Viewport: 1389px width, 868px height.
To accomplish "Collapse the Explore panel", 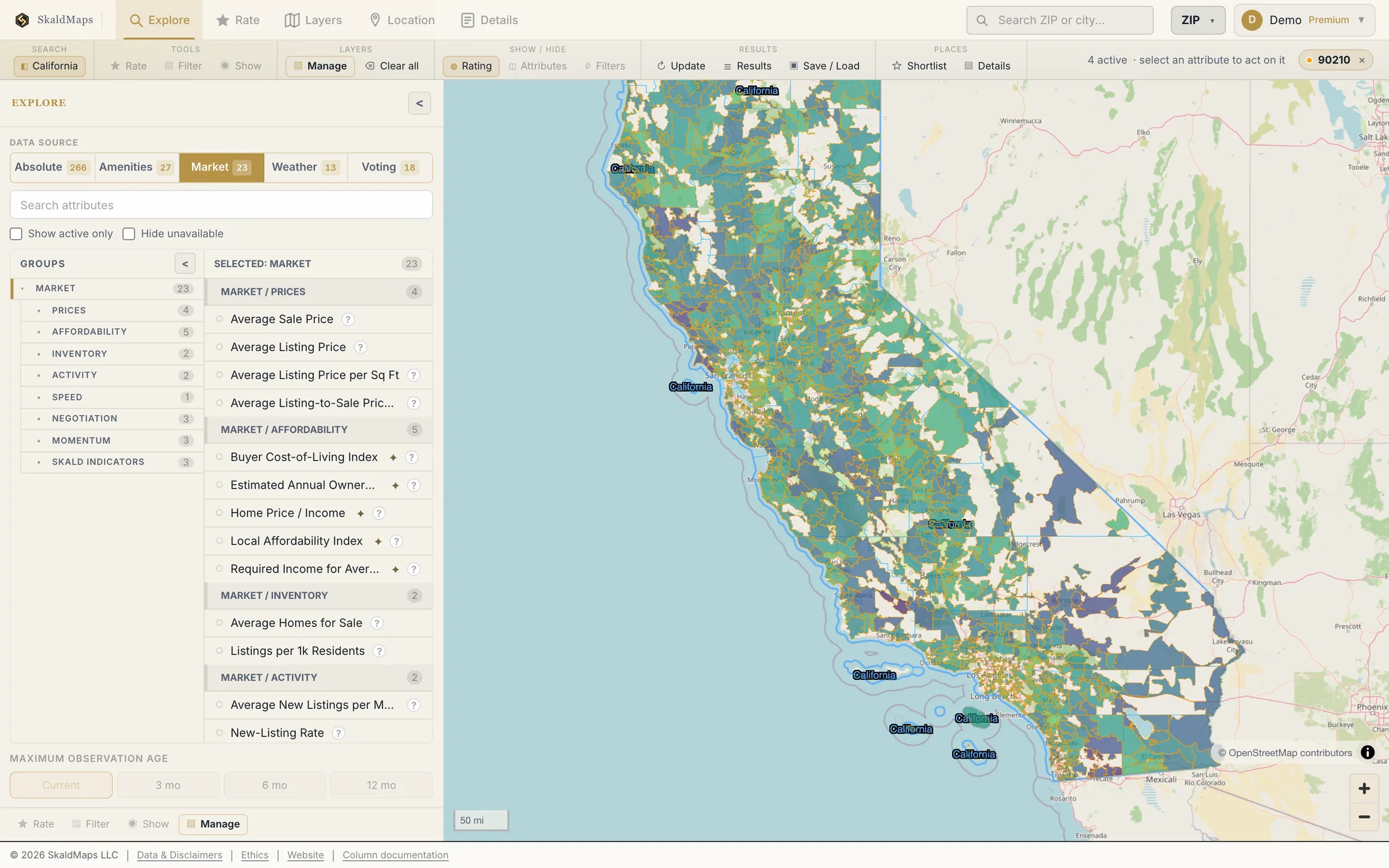I will coord(419,104).
